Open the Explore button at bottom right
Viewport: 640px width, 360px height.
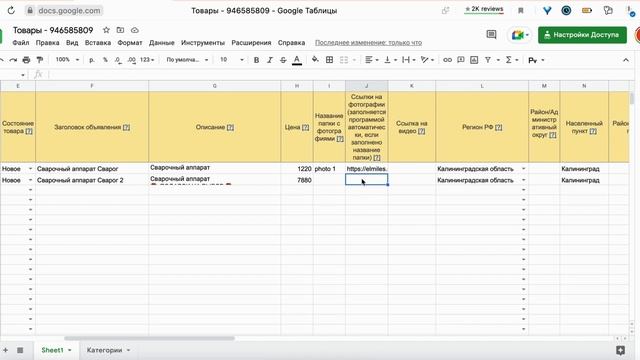[620, 350]
